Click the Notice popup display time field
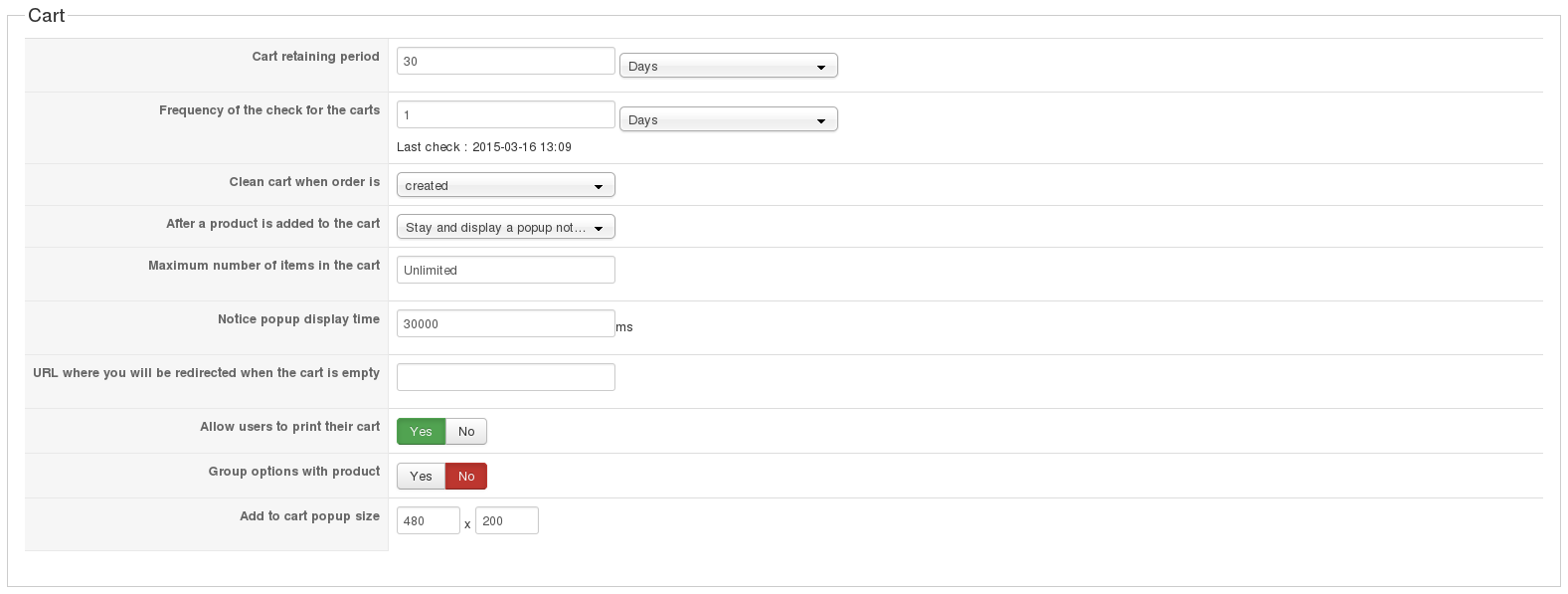 (x=505, y=324)
